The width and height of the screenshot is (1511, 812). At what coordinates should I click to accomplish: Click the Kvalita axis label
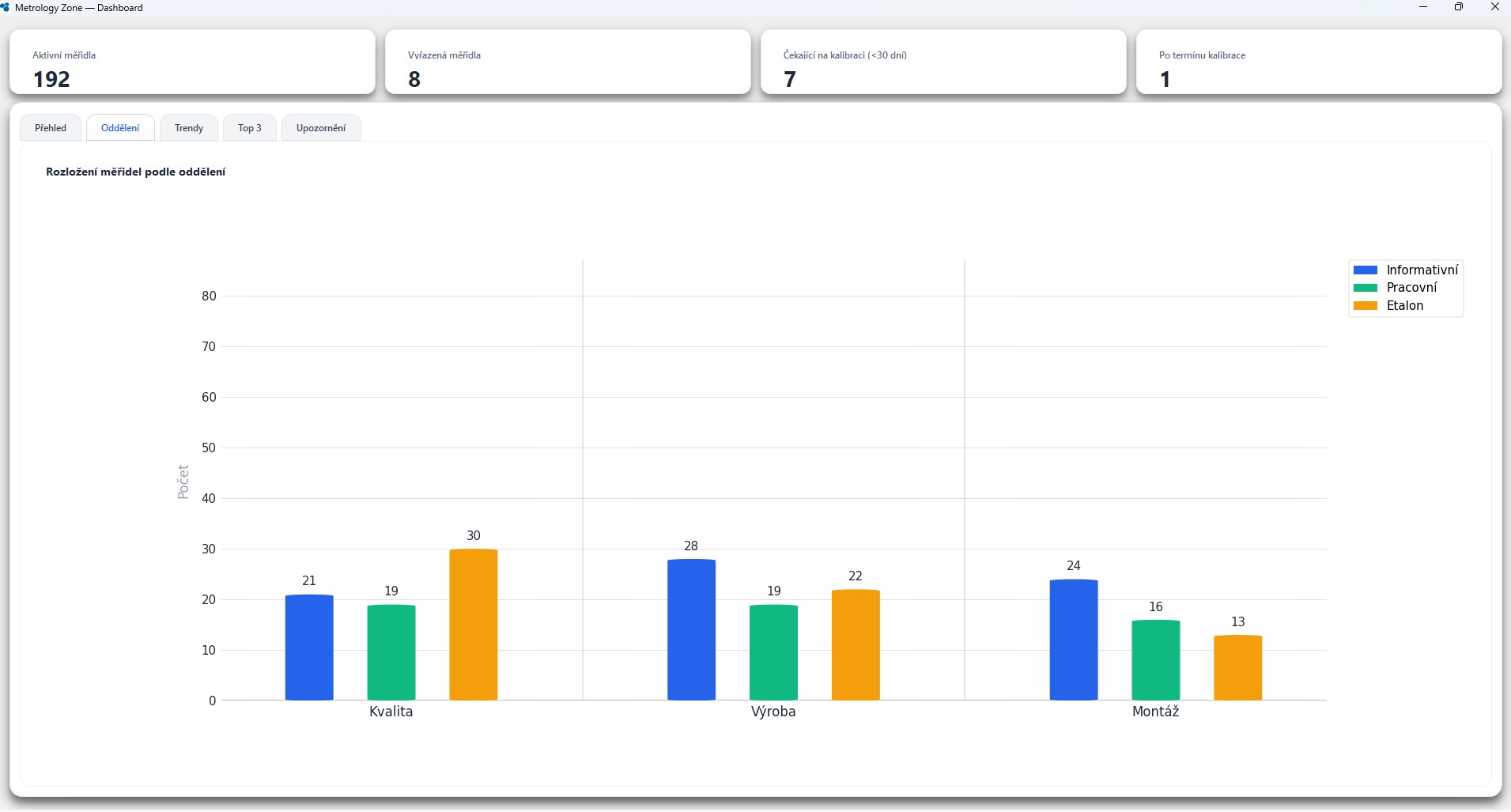click(x=391, y=712)
